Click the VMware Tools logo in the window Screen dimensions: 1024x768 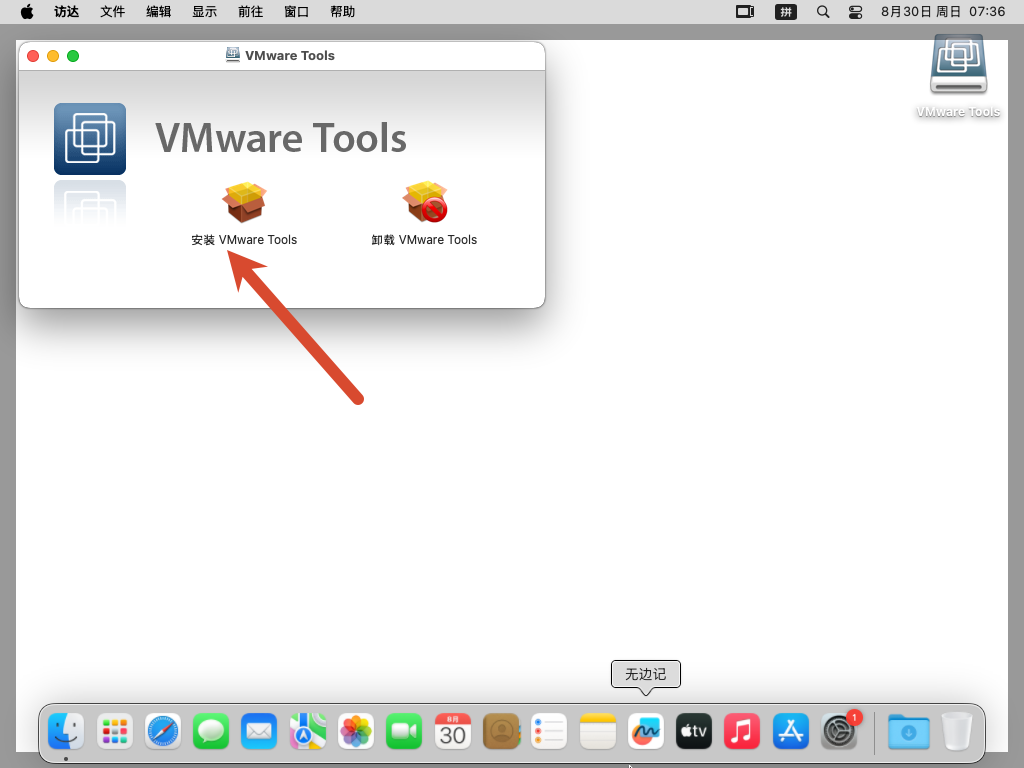coord(89,138)
